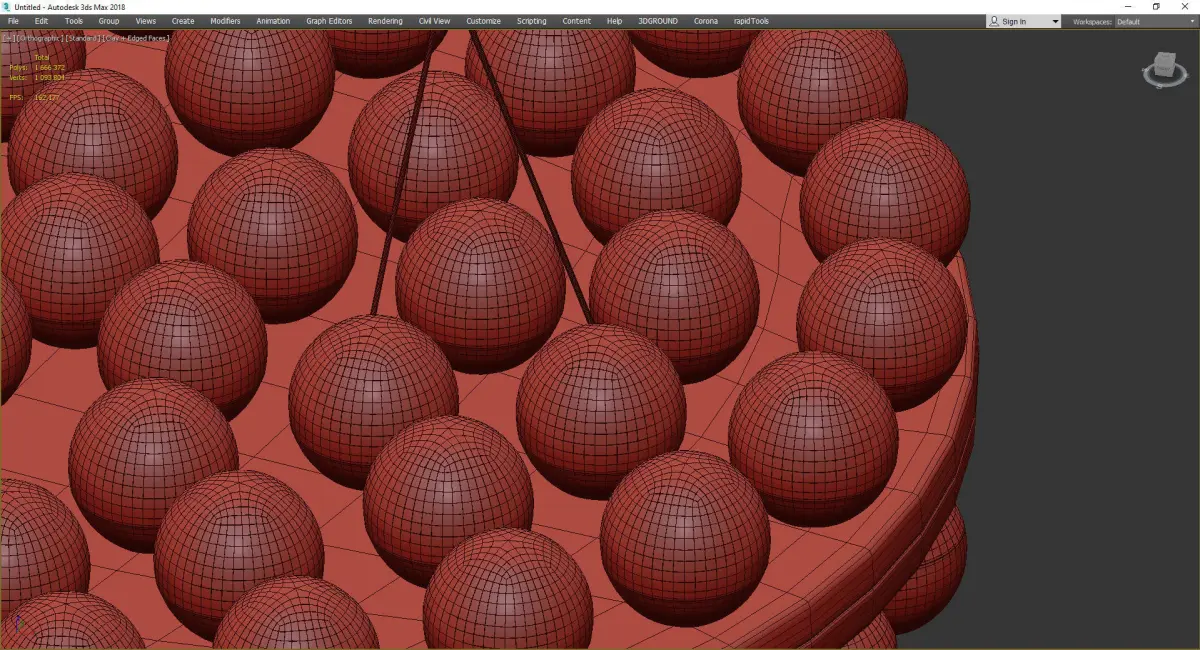Open the Workspaces Default dropdown

(x=1155, y=21)
